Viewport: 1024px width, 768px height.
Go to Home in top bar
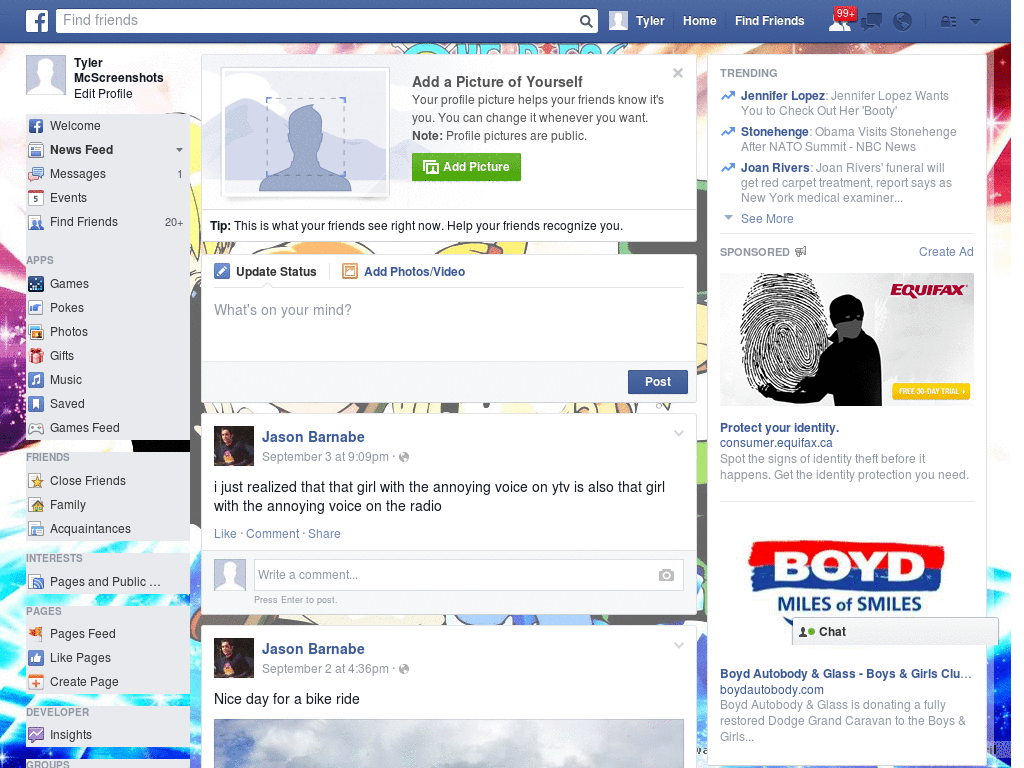(699, 21)
